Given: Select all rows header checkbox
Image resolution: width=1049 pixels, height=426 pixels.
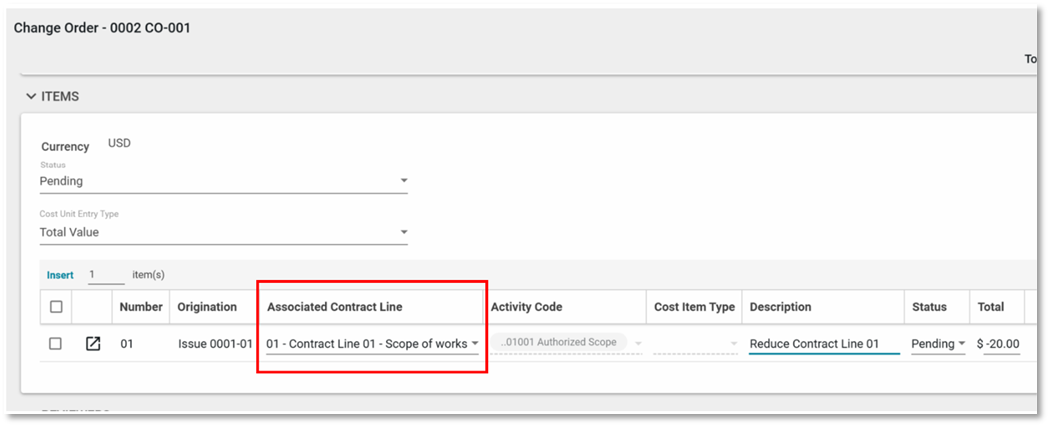Looking at the screenshot, I should (x=56, y=307).
